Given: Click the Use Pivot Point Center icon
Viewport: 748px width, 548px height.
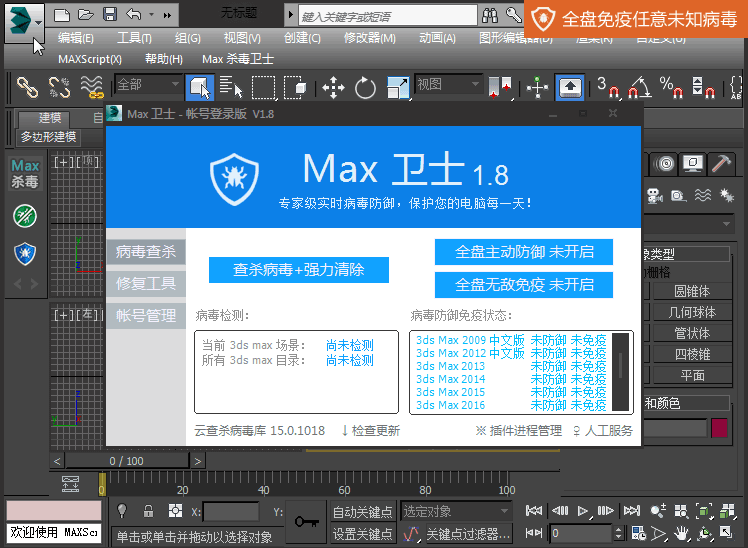Looking at the screenshot, I should 499,88.
